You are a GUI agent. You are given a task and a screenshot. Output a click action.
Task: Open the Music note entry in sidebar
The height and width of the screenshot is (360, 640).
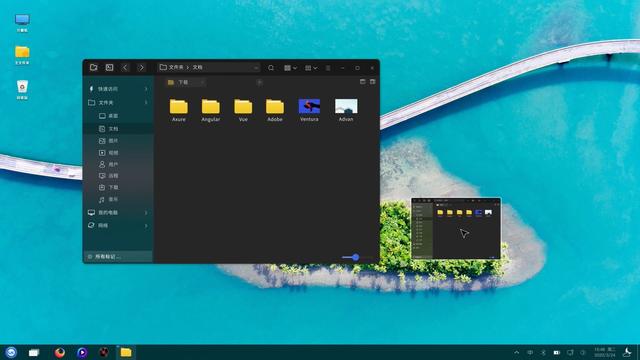pyautogui.click(x=118, y=199)
